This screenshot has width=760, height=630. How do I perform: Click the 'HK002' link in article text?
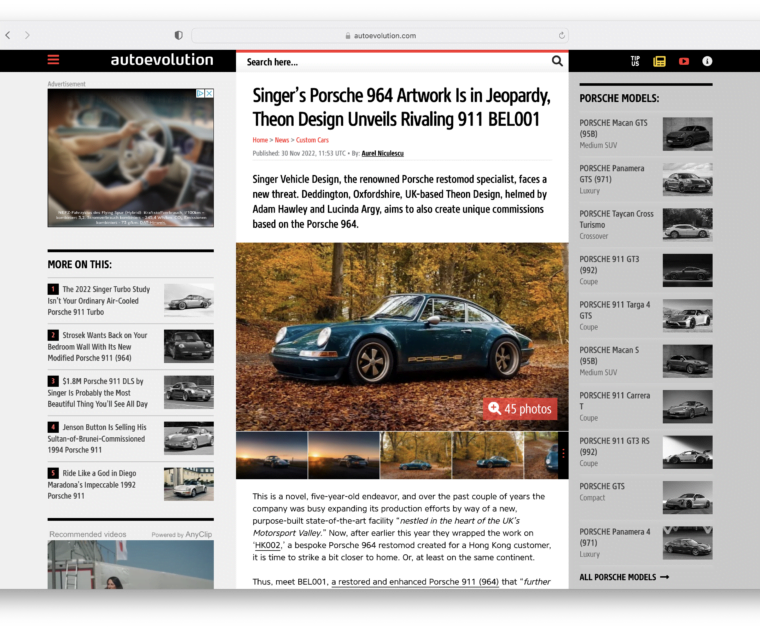[x=268, y=546]
